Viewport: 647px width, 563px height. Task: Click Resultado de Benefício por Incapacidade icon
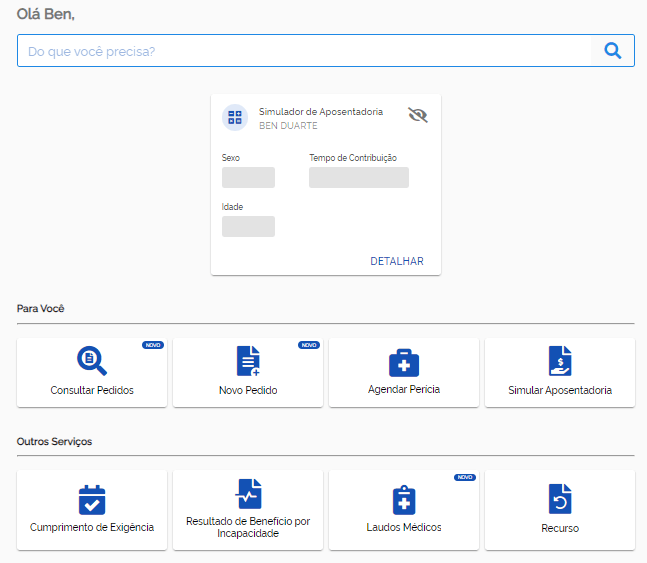click(x=248, y=494)
